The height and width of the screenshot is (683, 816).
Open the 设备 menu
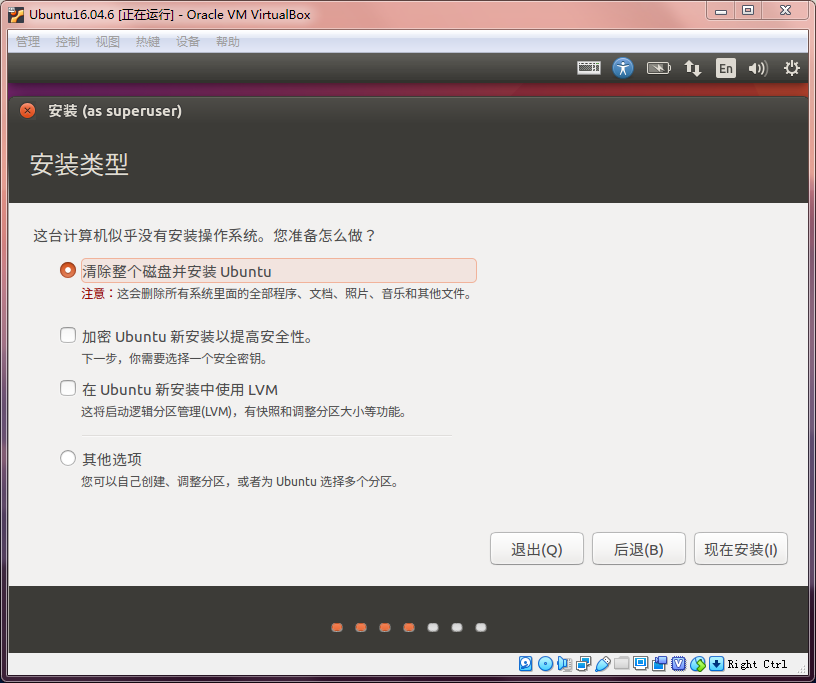(x=188, y=42)
